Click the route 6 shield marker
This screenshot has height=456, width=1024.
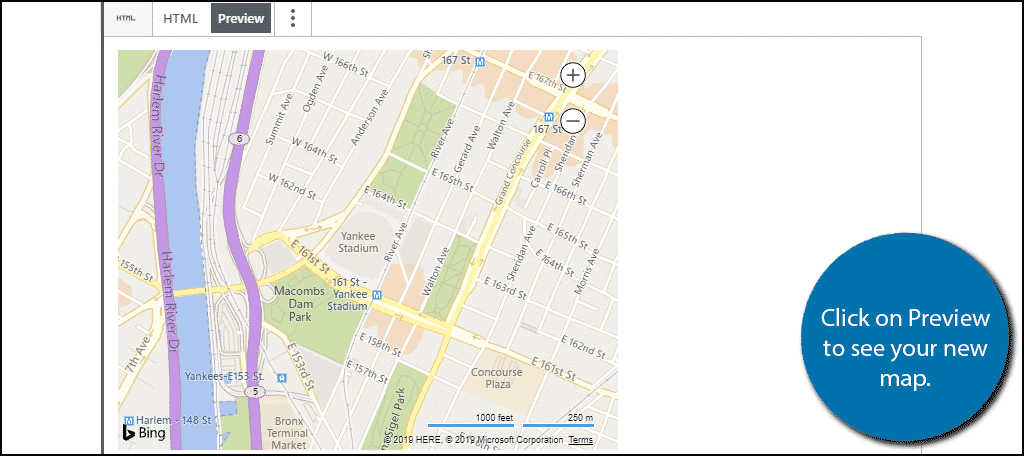tap(240, 138)
